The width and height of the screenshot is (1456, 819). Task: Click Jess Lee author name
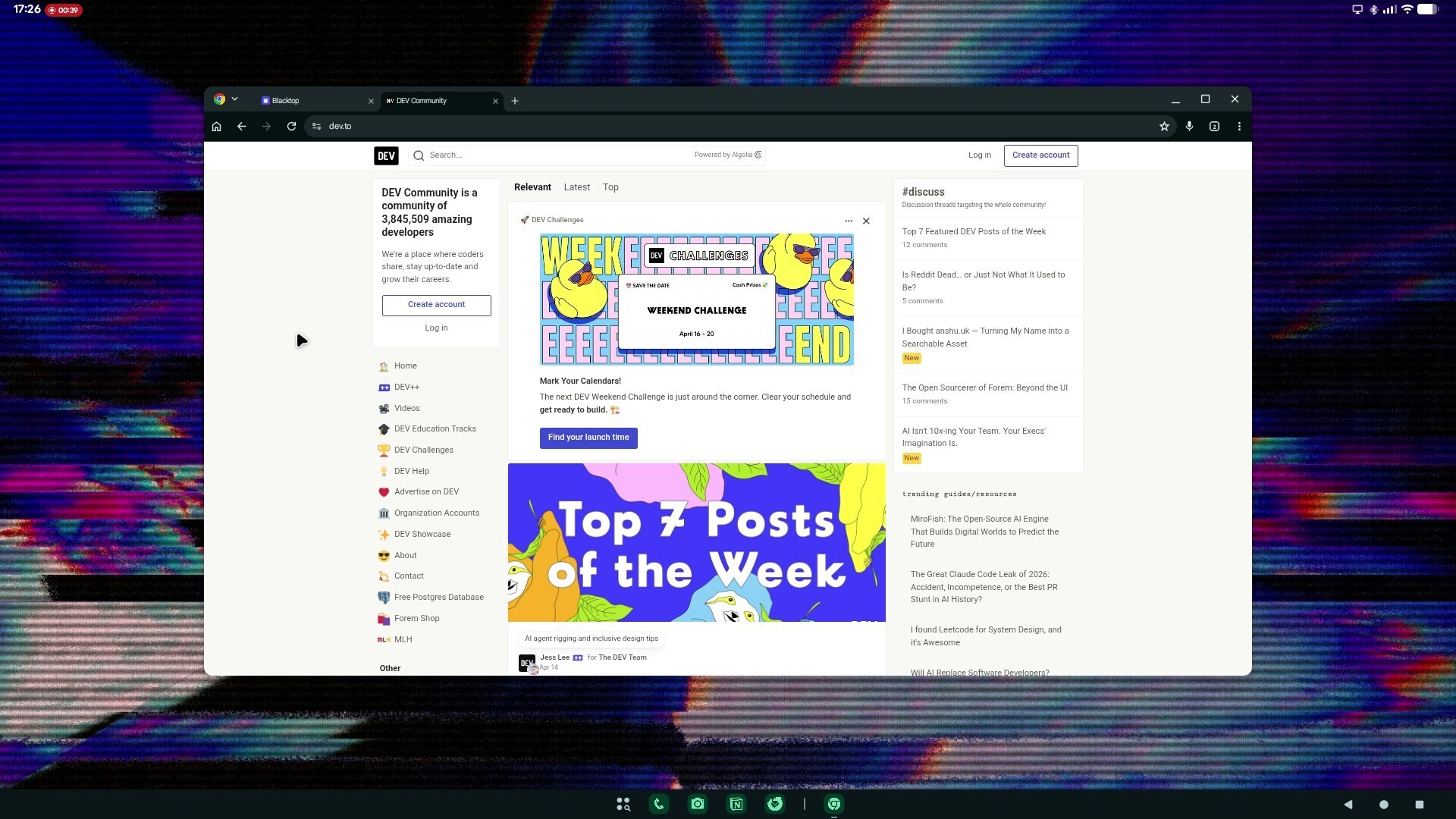point(554,658)
